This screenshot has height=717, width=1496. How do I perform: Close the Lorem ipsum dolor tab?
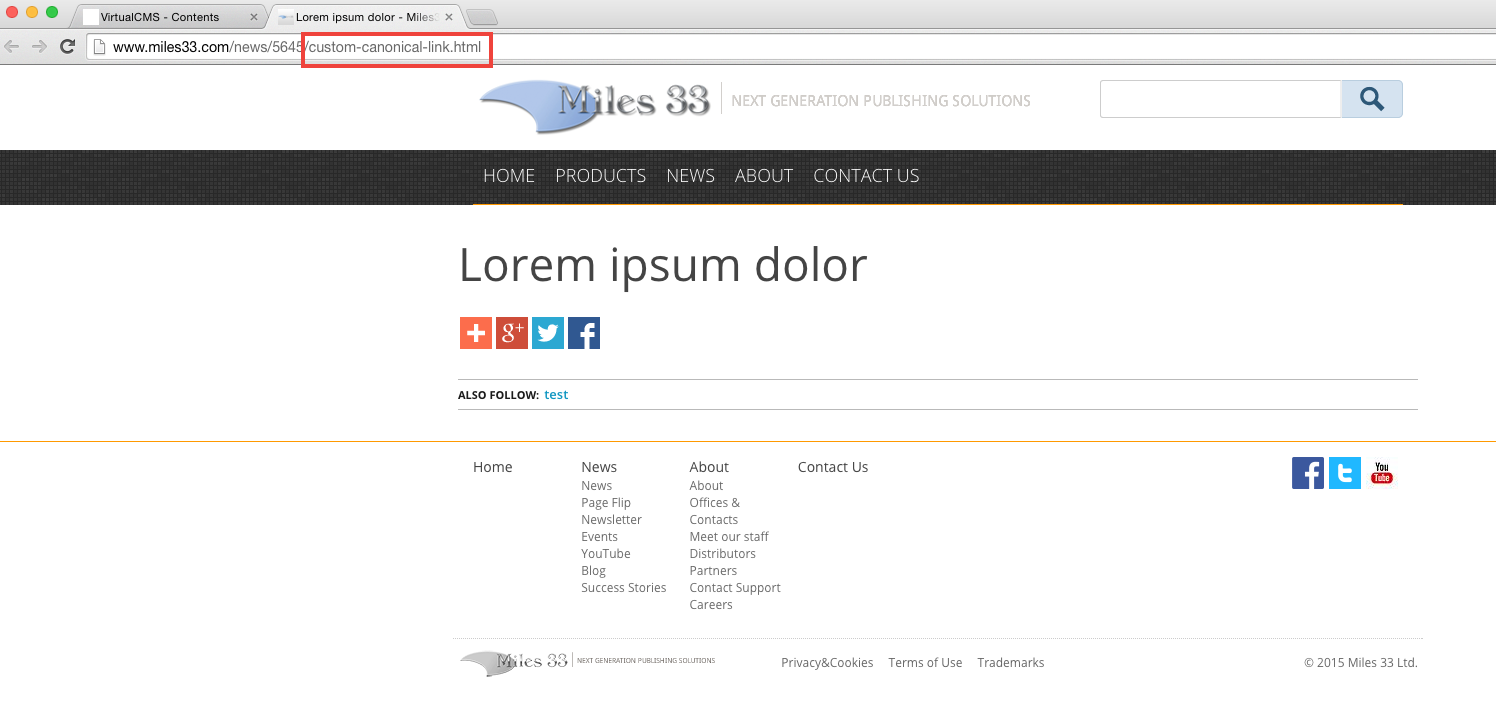point(449,17)
